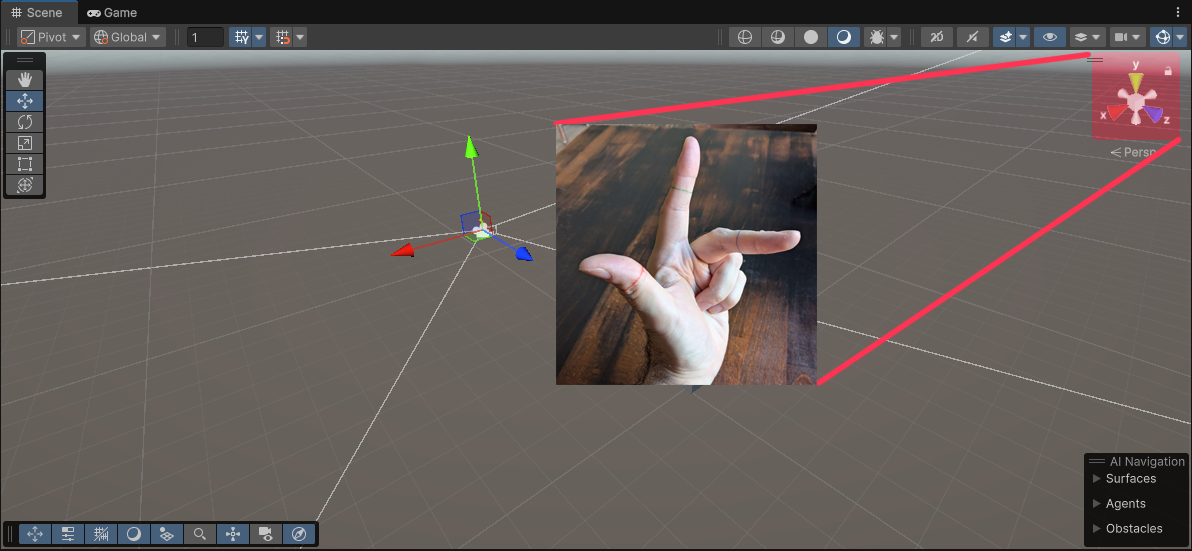Toggle 2D view mode button

pos(937,37)
